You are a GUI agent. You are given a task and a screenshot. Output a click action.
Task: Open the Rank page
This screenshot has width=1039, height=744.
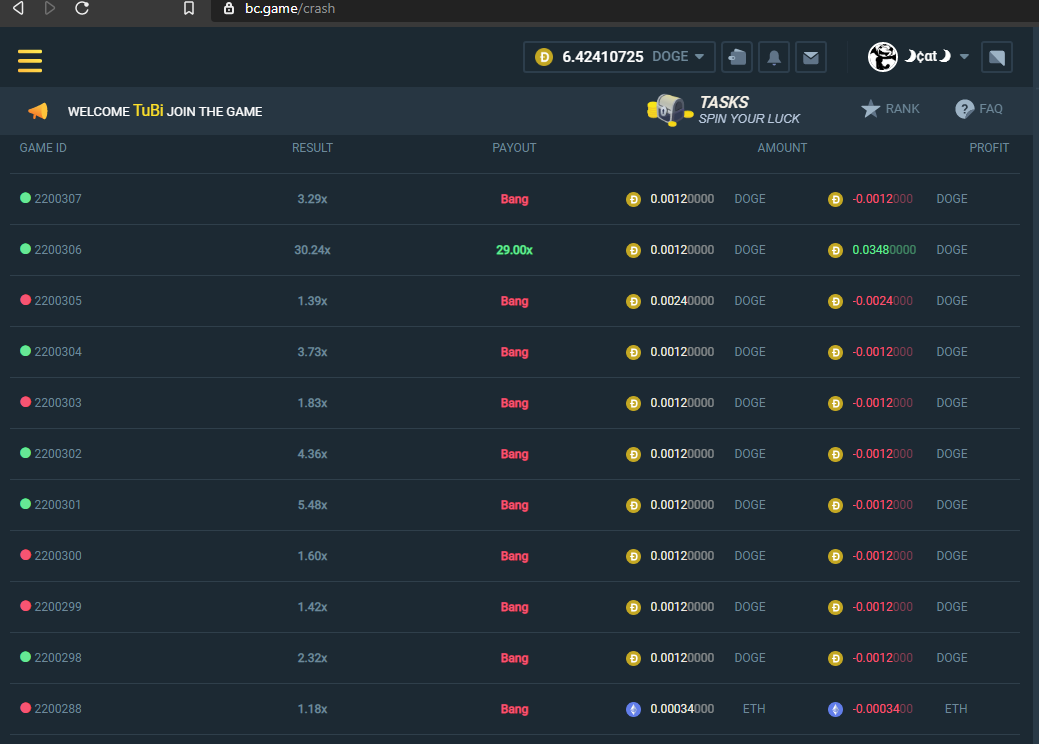890,109
